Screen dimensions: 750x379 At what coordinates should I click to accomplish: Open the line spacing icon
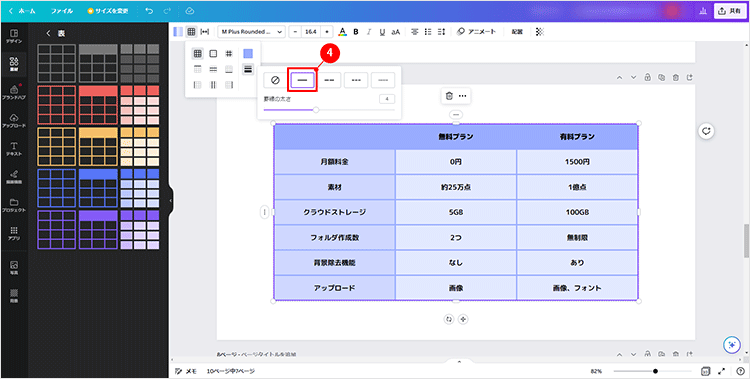pos(441,32)
